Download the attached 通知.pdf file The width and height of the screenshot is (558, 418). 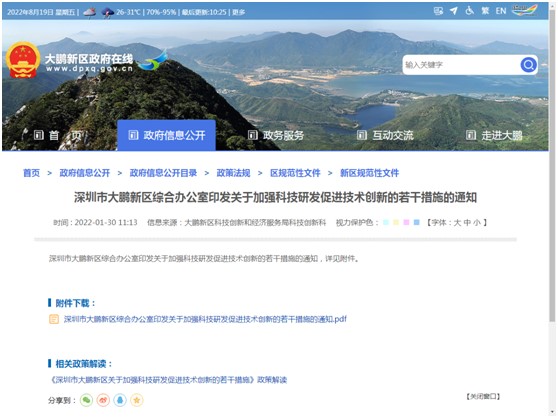(x=205, y=319)
